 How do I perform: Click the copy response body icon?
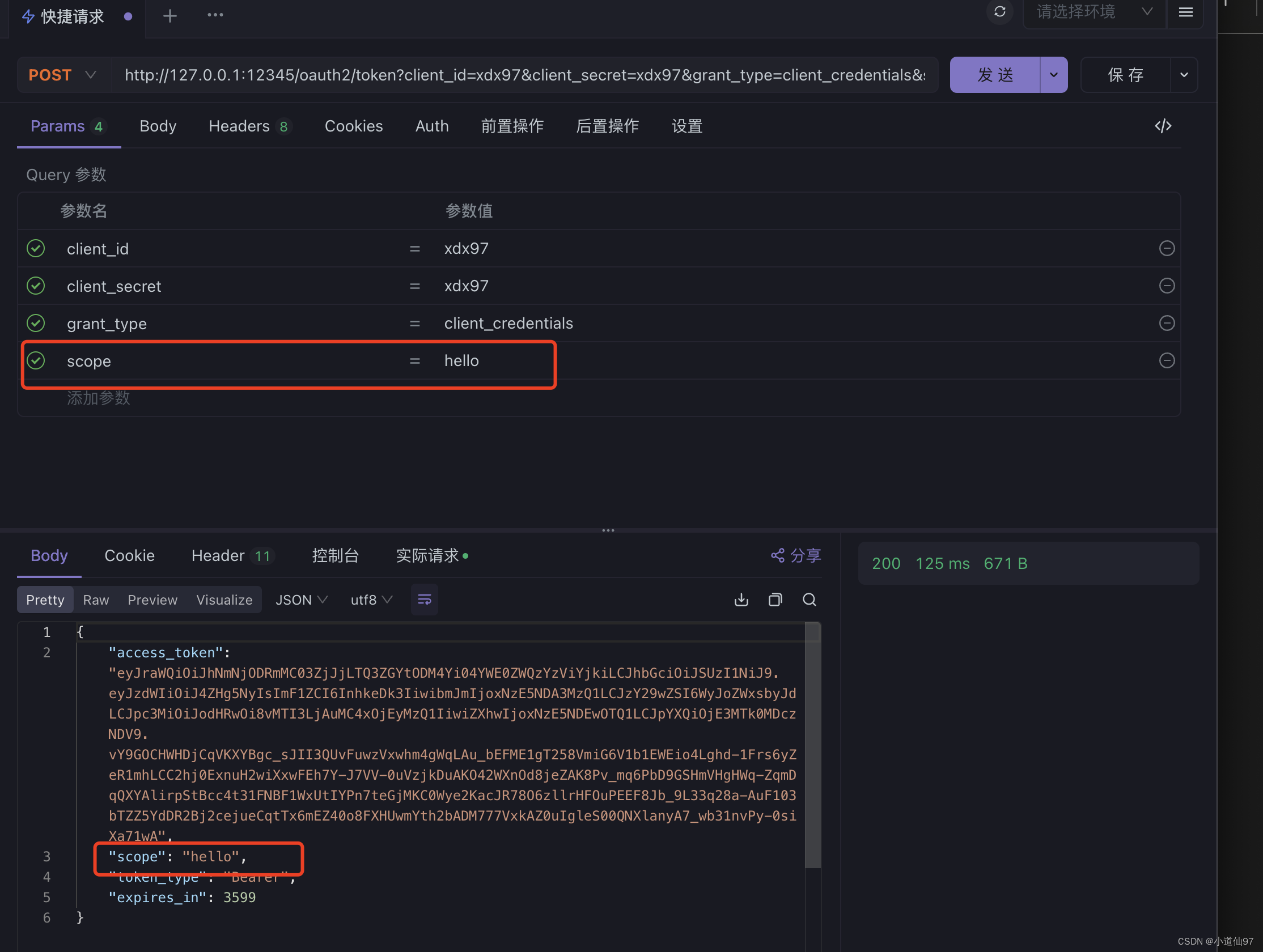click(775, 599)
